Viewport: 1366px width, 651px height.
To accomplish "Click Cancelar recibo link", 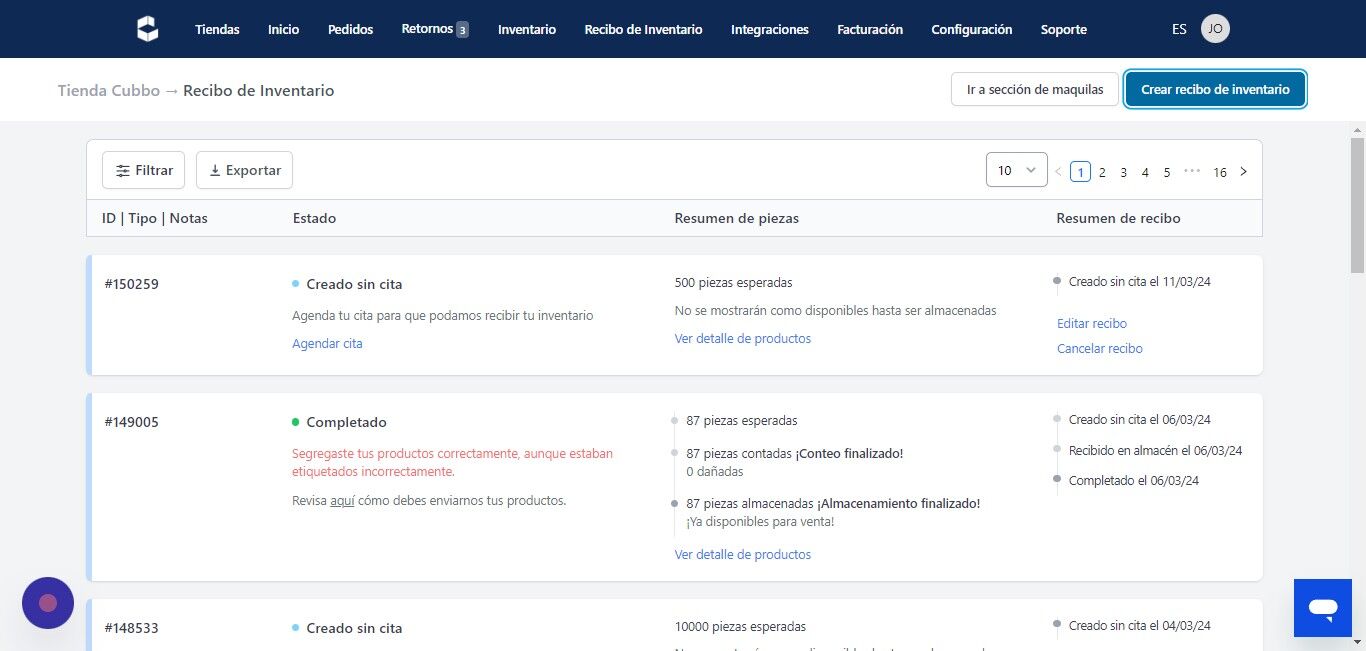I will pyautogui.click(x=1099, y=348).
